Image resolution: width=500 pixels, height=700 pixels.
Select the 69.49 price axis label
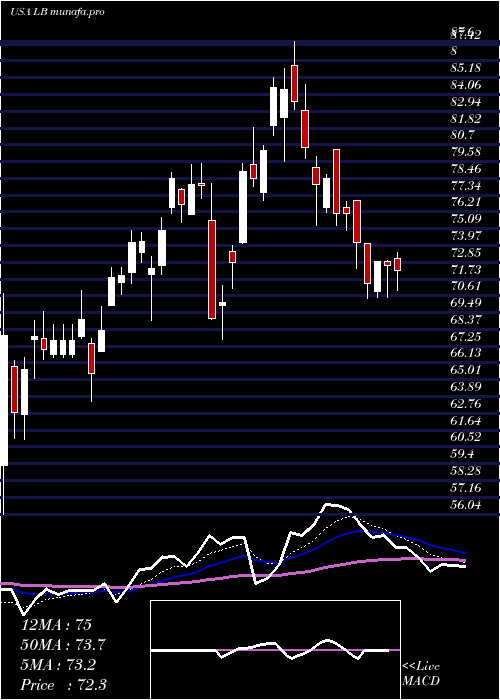click(x=466, y=302)
